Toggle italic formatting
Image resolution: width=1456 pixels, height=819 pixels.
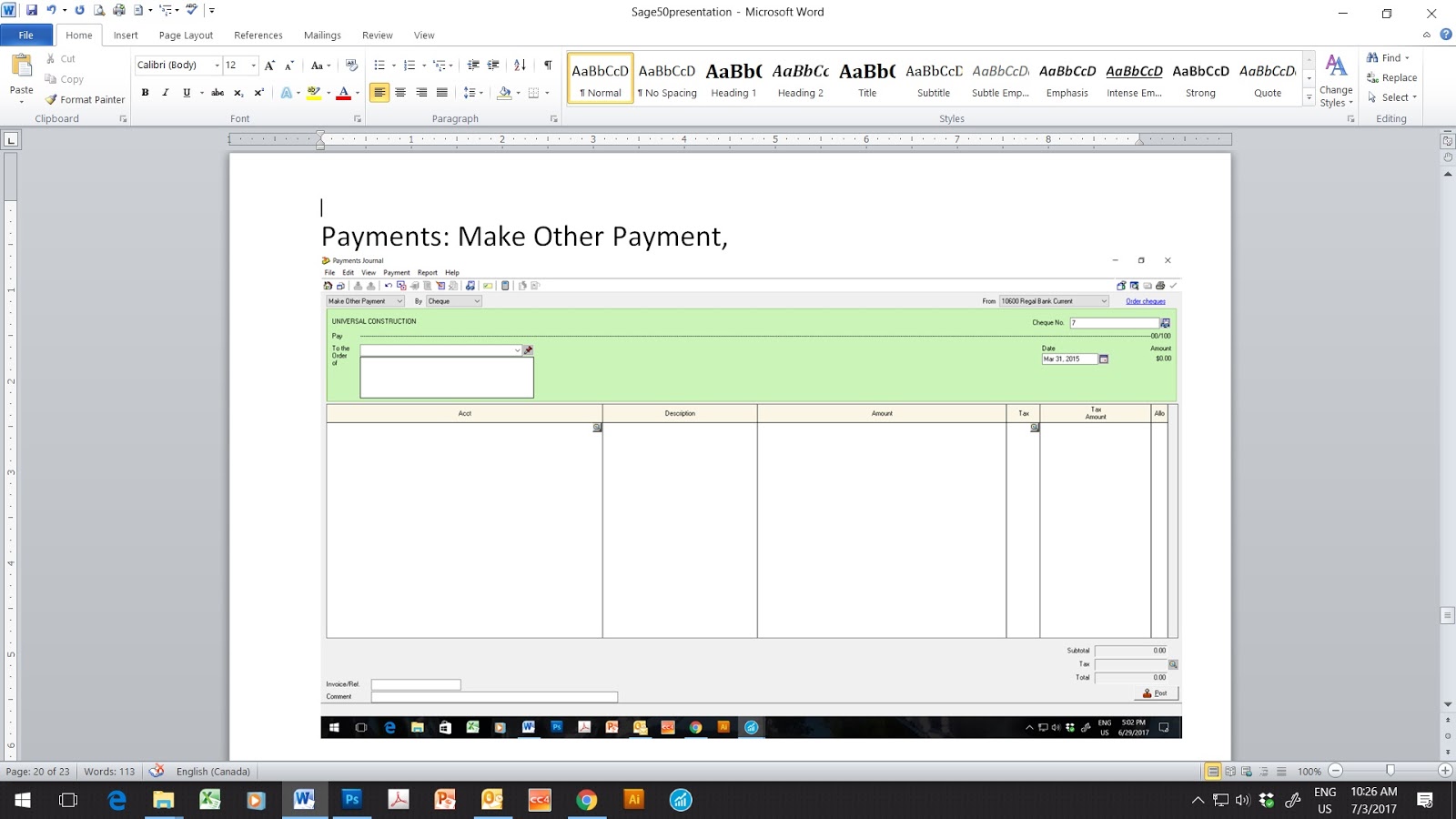tap(166, 93)
